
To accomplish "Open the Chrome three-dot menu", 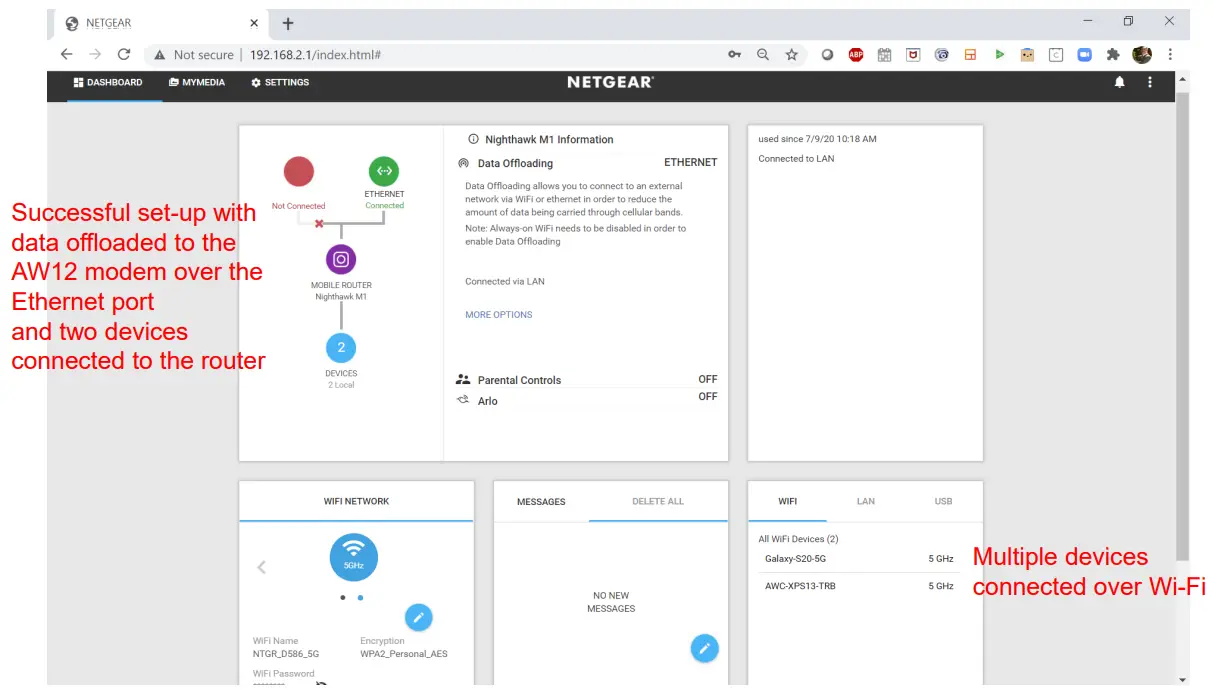I will pyautogui.click(x=1170, y=55).
